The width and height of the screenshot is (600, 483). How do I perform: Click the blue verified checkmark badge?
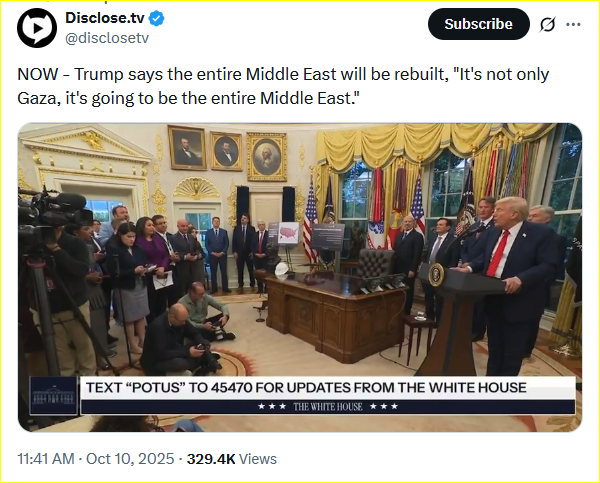pyautogui.click(x=157, y=18)
